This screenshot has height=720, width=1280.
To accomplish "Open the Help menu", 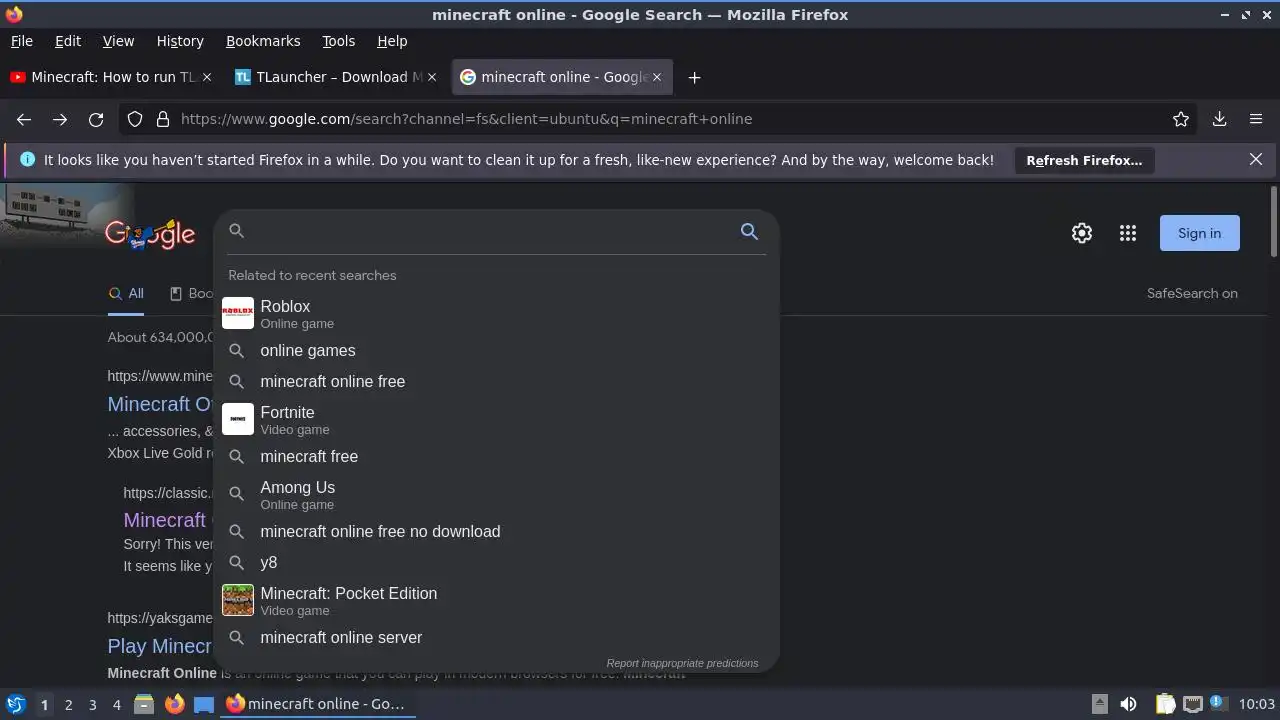I will pos(392,41).
